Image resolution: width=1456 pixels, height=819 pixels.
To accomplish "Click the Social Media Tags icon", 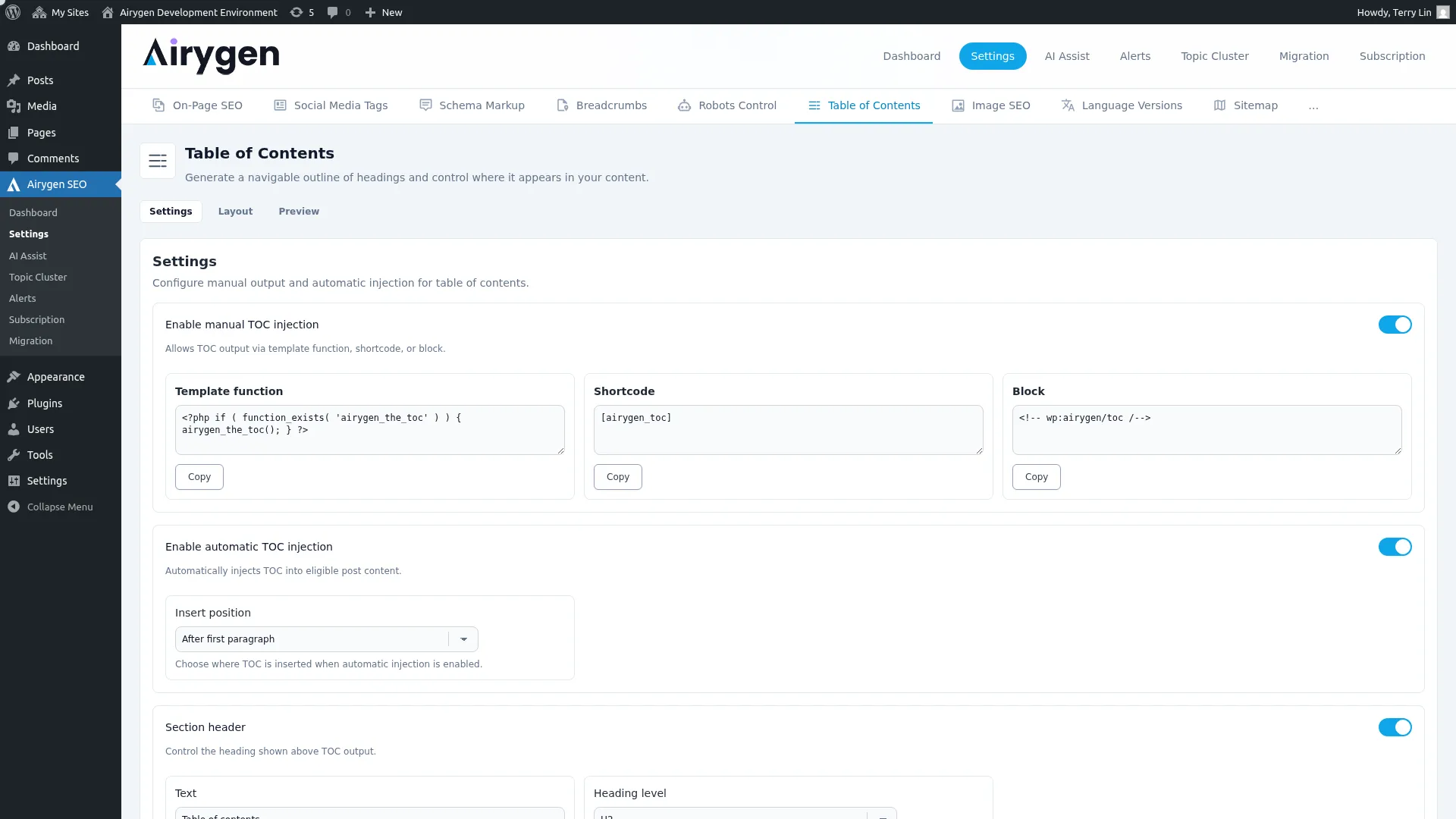I will click(x=280, y=105).
